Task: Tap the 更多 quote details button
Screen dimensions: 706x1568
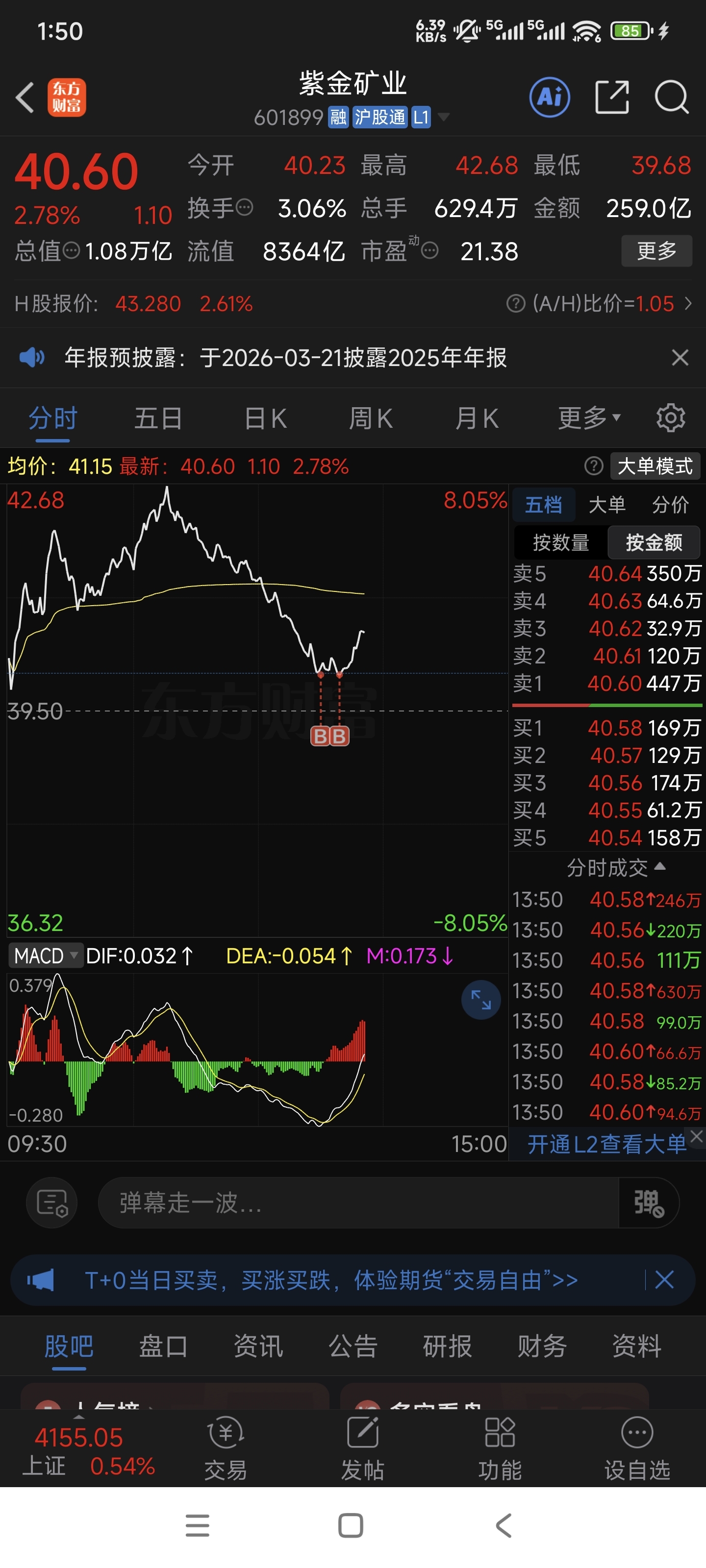Action: [656, 250]
